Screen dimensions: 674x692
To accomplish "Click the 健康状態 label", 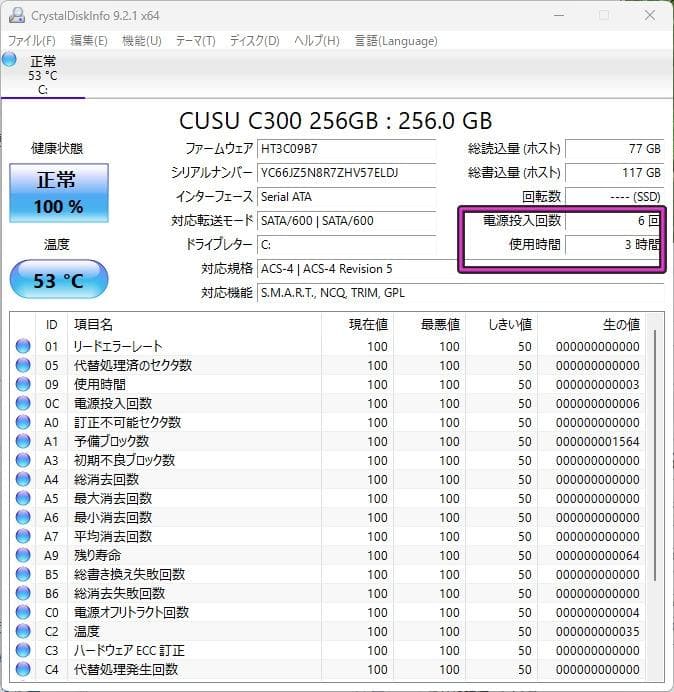I will [57, 148].
